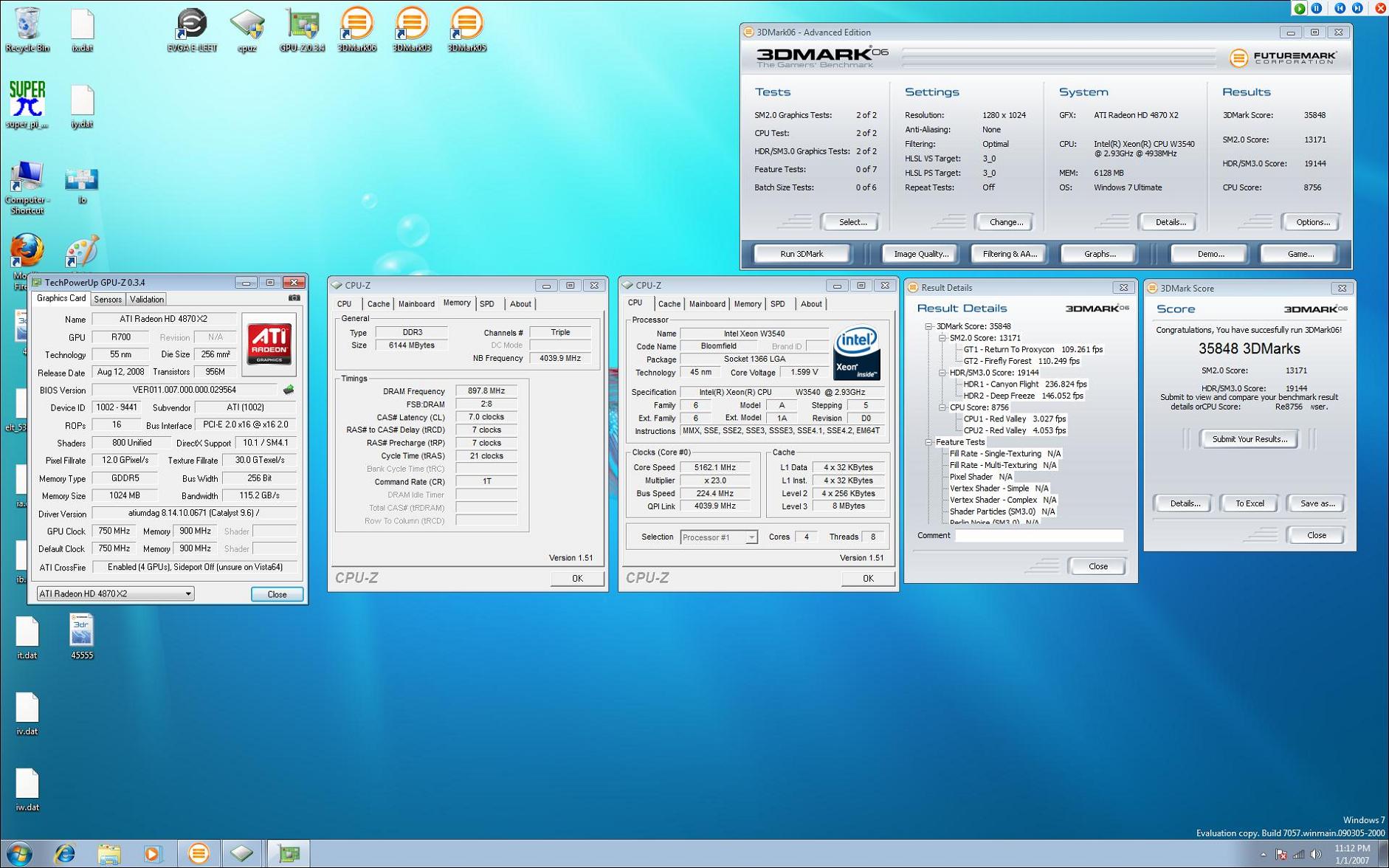Click the Run 3DMark button
1389x868 pixels.
click(x=802, y=254)
